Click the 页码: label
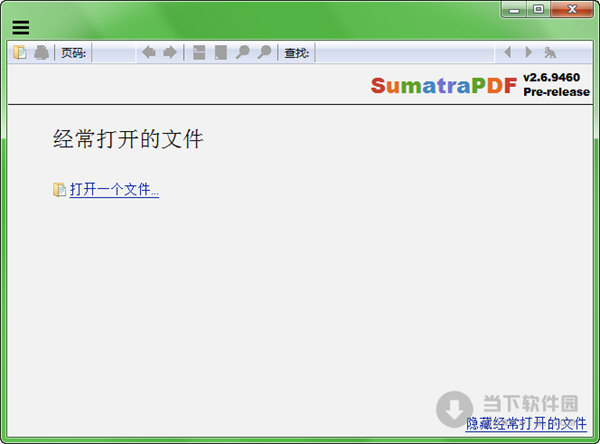The image size is (600, 444). [x=73, y=53]
